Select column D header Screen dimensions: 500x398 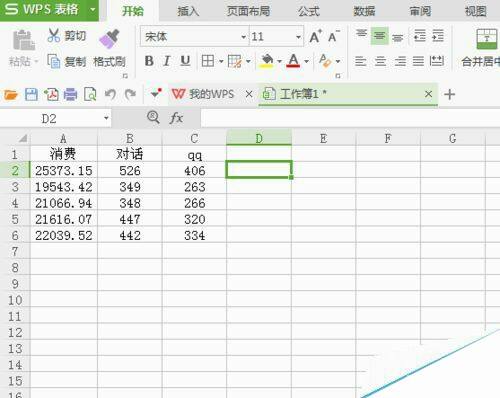[259, 138]
